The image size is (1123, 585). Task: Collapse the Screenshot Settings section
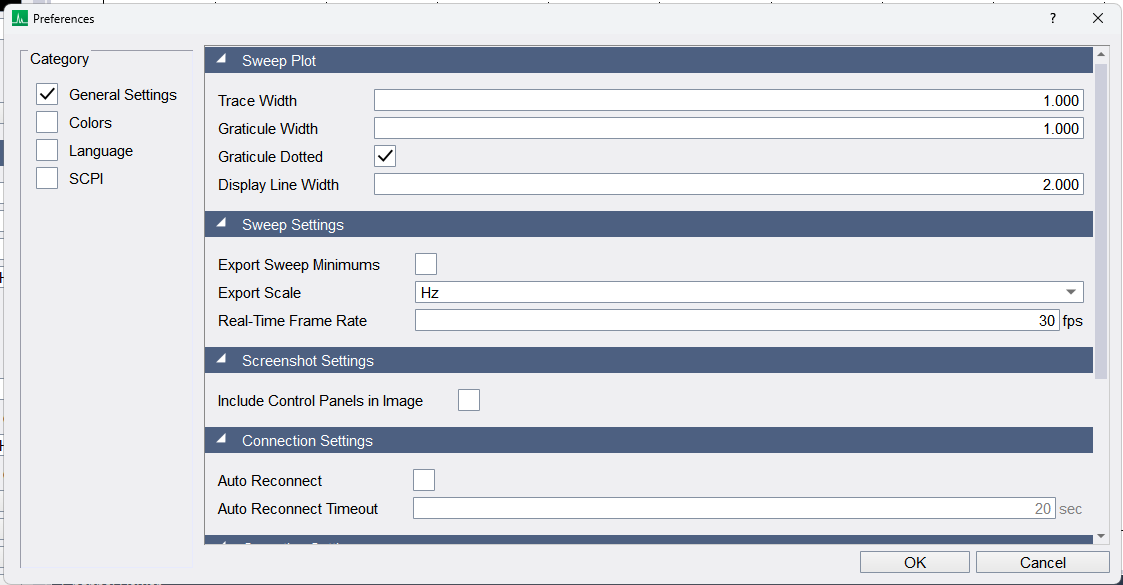pos(222,359)
